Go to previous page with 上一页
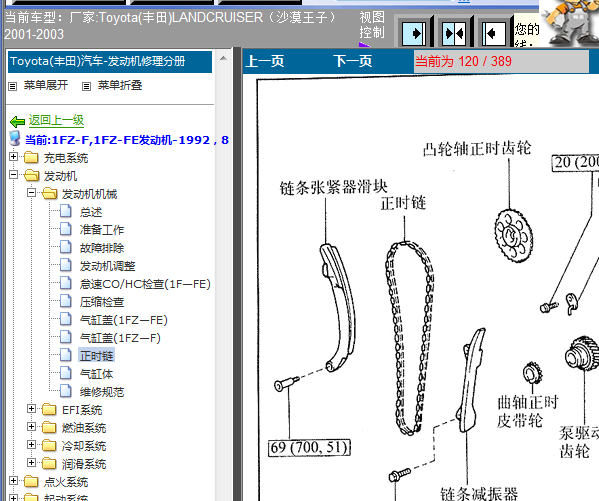Screen dimensions: 599x501 click(265, 62)
